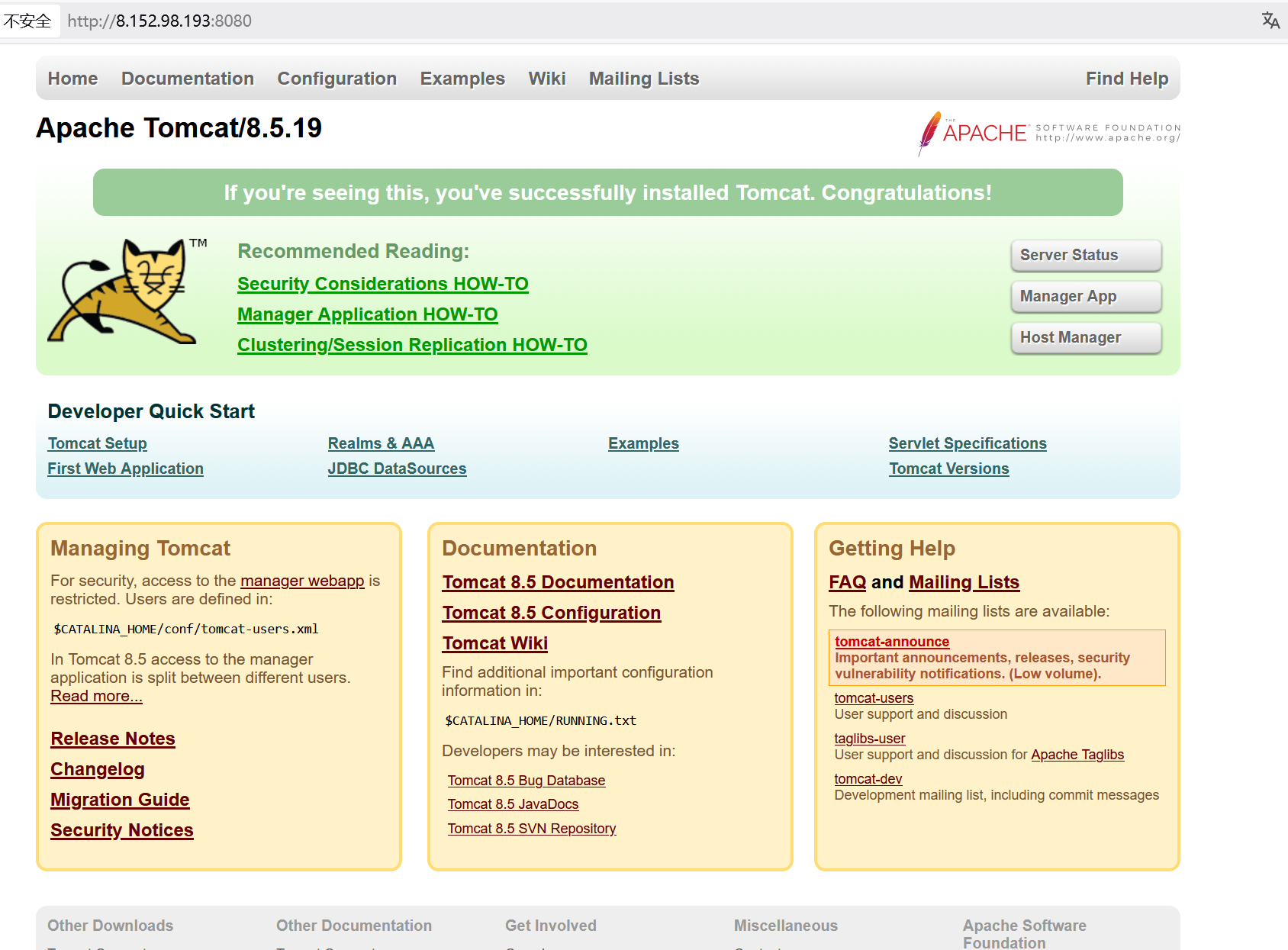Click the Apache Tomcat/8.5.19 heading

179,128
